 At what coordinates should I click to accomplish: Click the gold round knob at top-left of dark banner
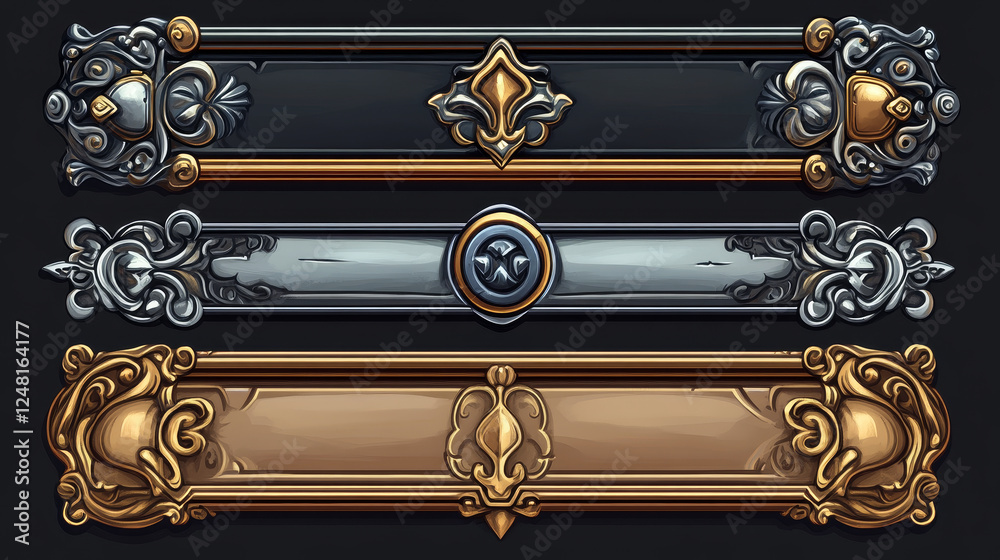pos(183,34)
